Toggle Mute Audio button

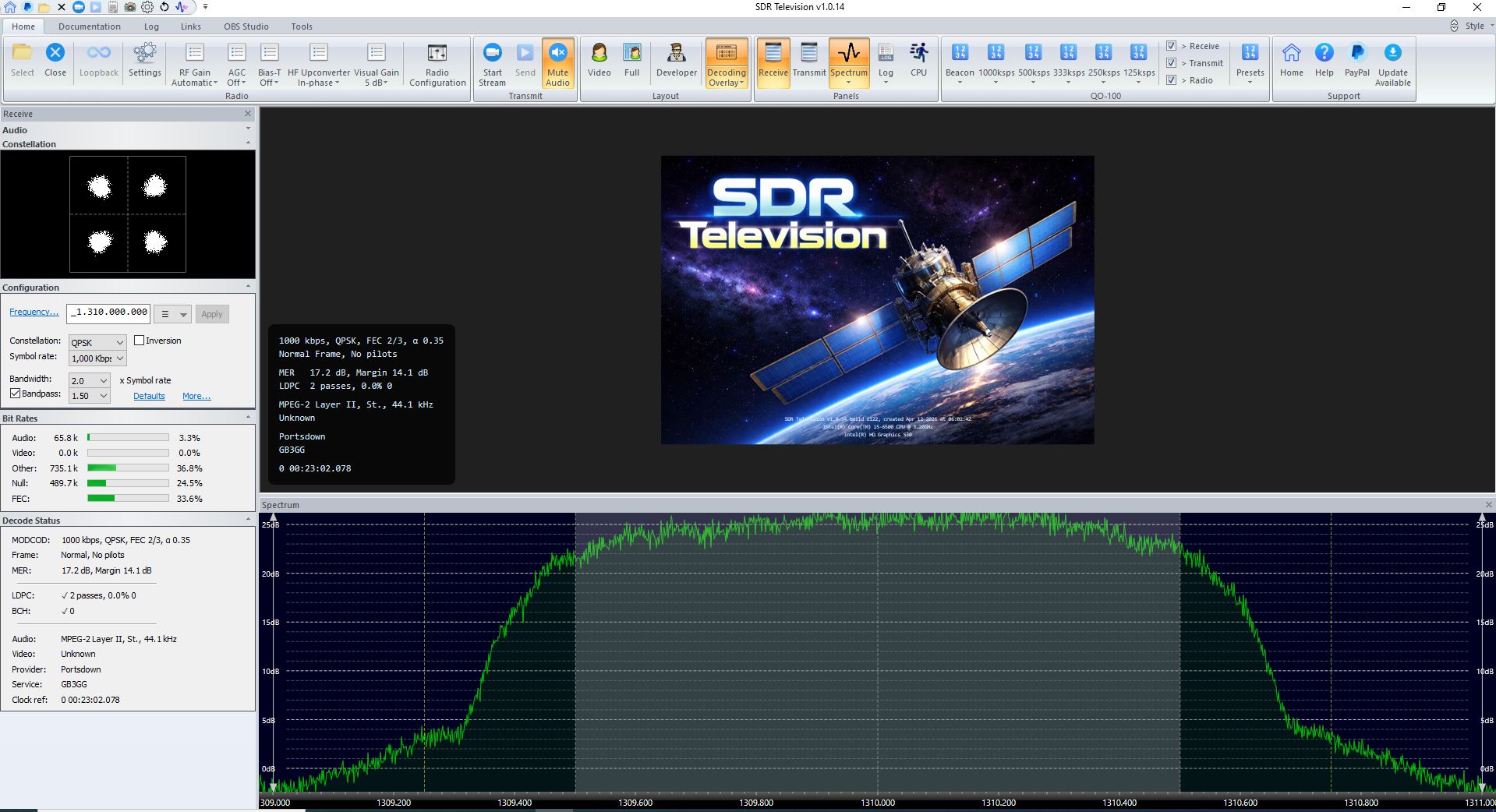(x=558, y=64)
